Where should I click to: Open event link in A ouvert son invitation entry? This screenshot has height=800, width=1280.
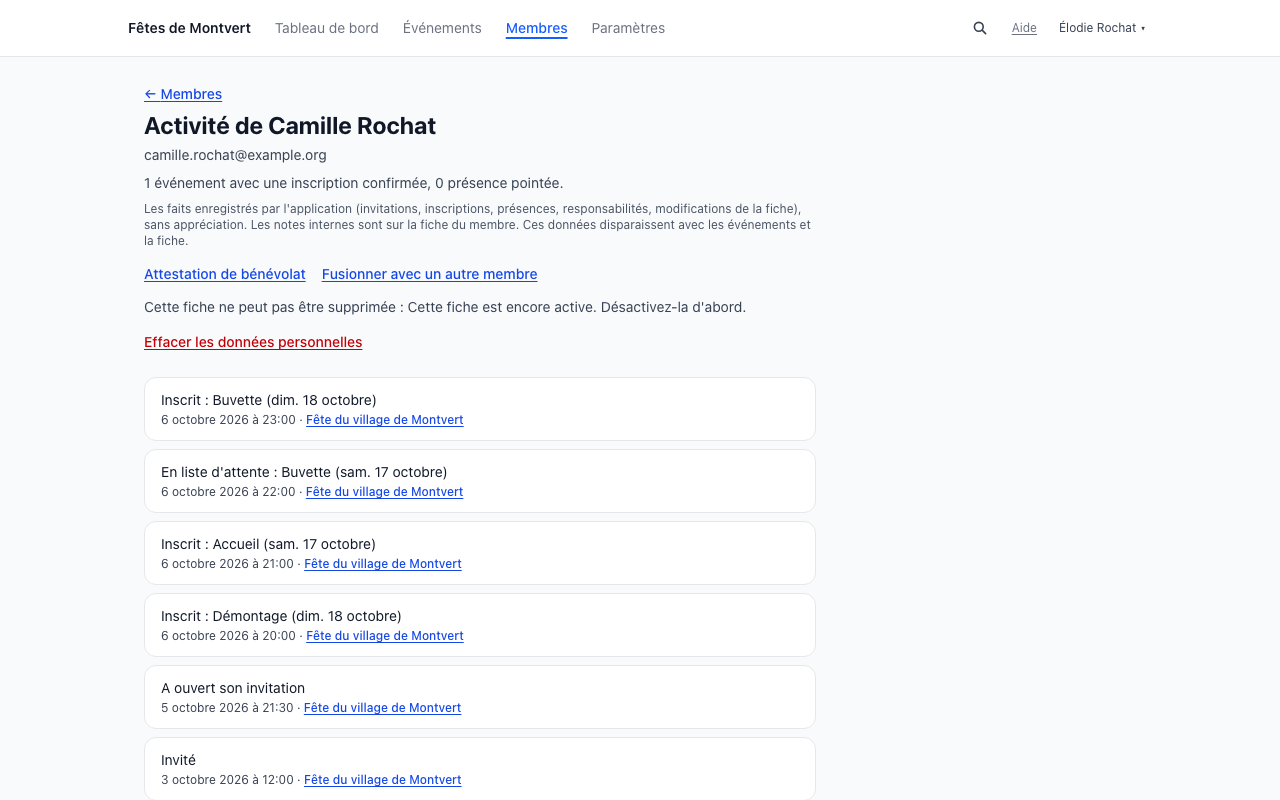click(383, 708)
